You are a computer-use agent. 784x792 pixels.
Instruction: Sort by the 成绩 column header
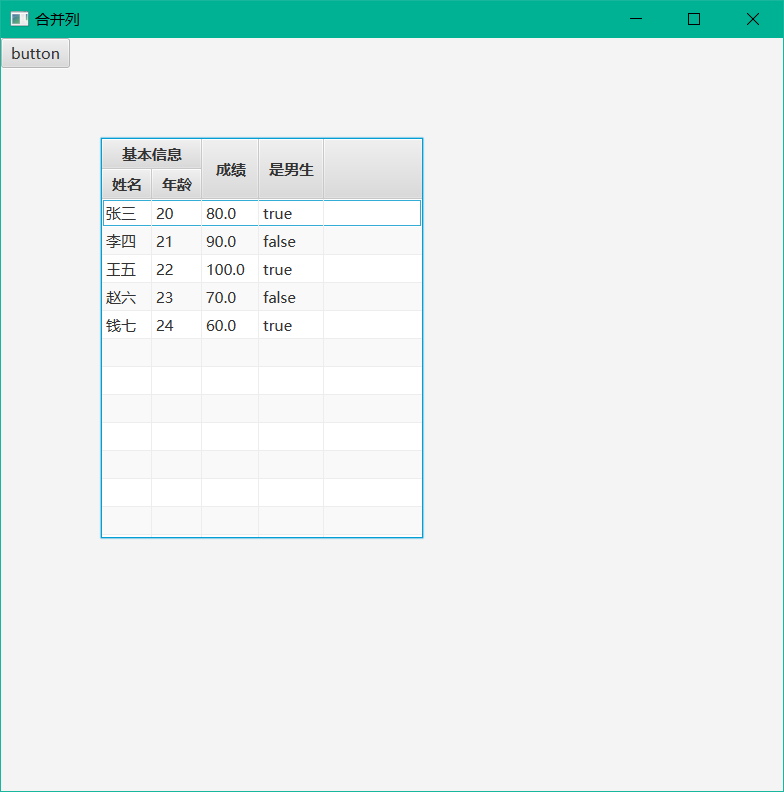tap(230, 169)
